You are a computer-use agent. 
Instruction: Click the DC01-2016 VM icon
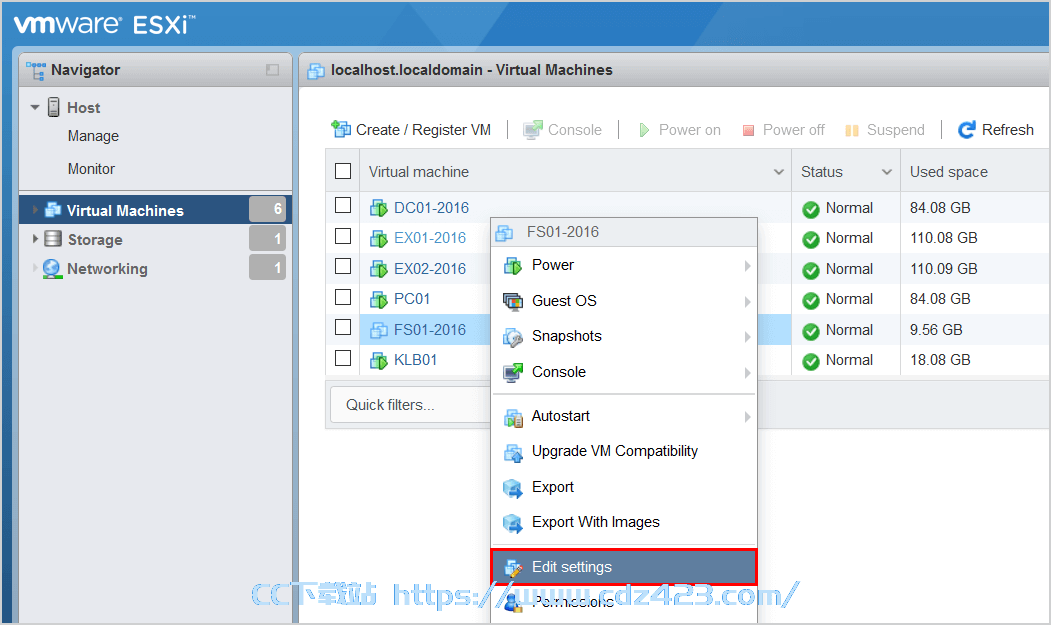point(379,208)
